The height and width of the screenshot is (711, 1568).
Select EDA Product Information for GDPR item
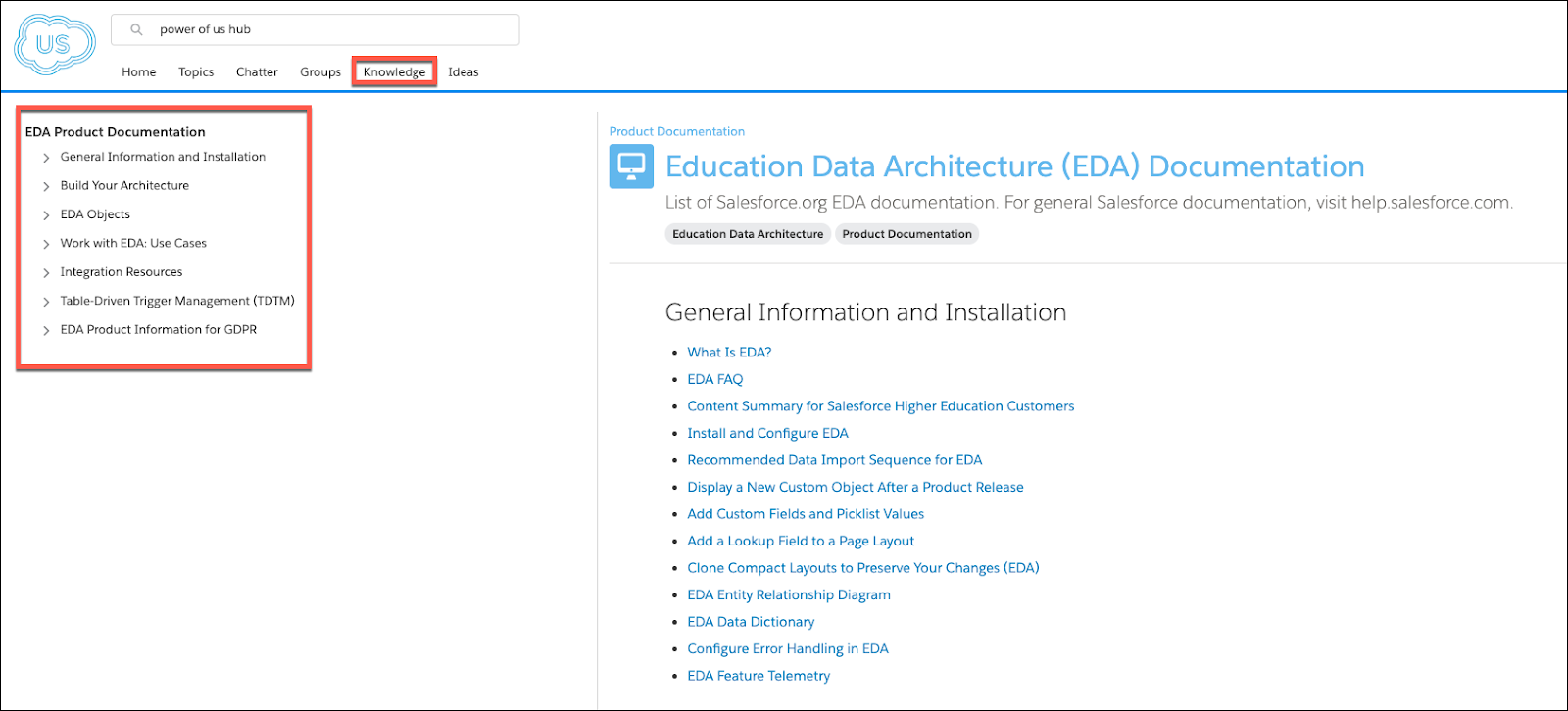[x=159, y=330]
